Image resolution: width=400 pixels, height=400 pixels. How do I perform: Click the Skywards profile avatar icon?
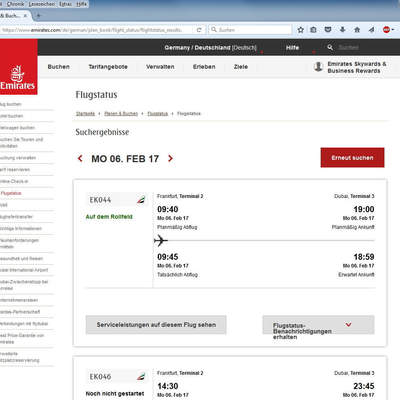click(318, 67)
